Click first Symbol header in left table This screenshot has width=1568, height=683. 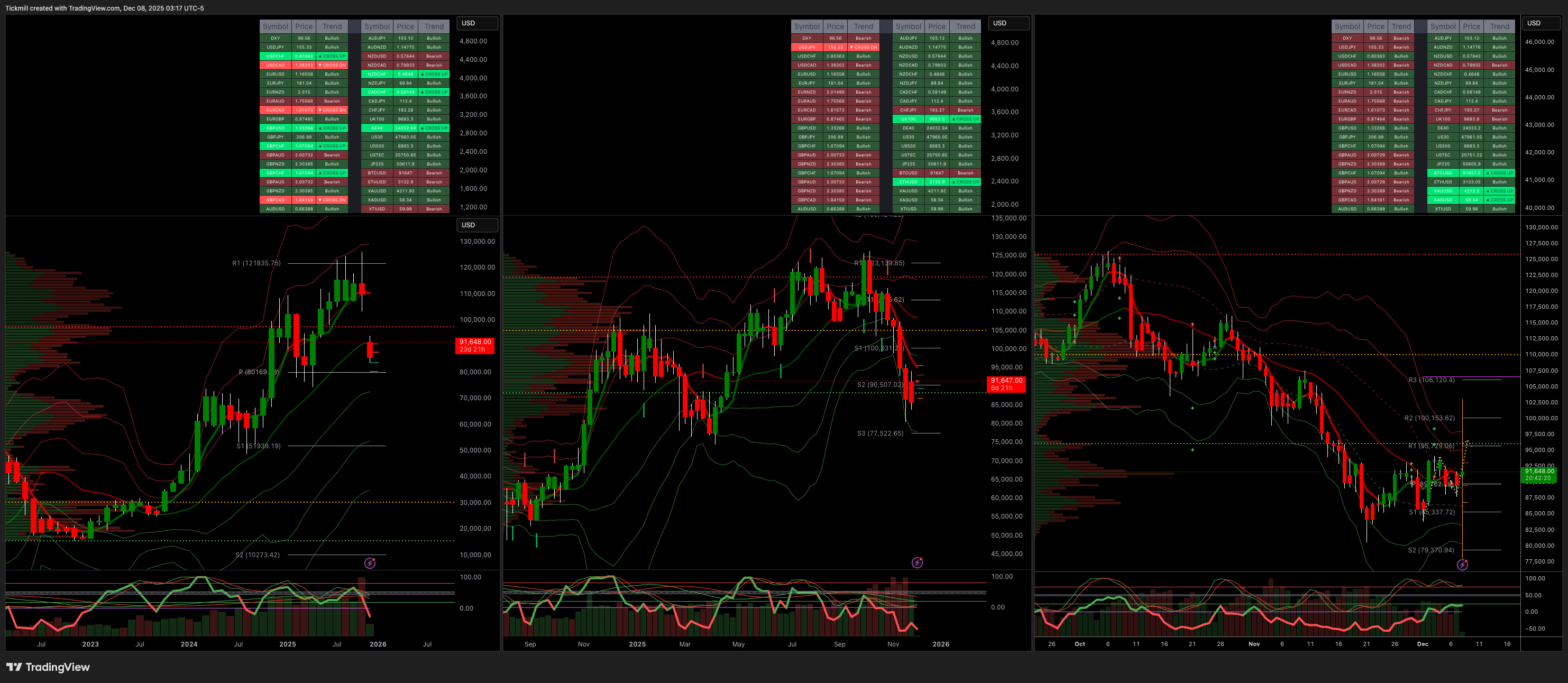tap(275, 26)
